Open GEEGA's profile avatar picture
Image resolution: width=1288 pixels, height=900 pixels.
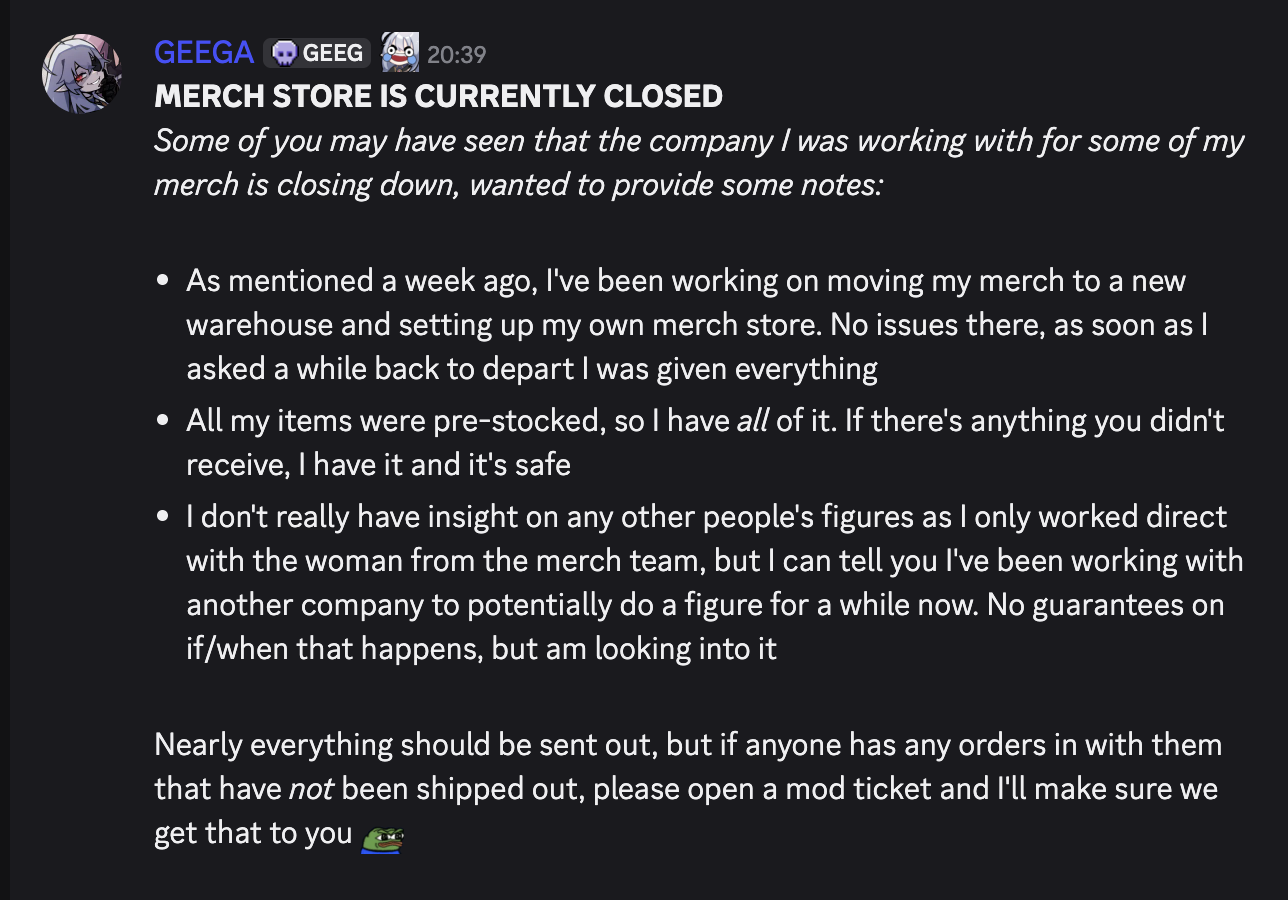click(82, 74)
